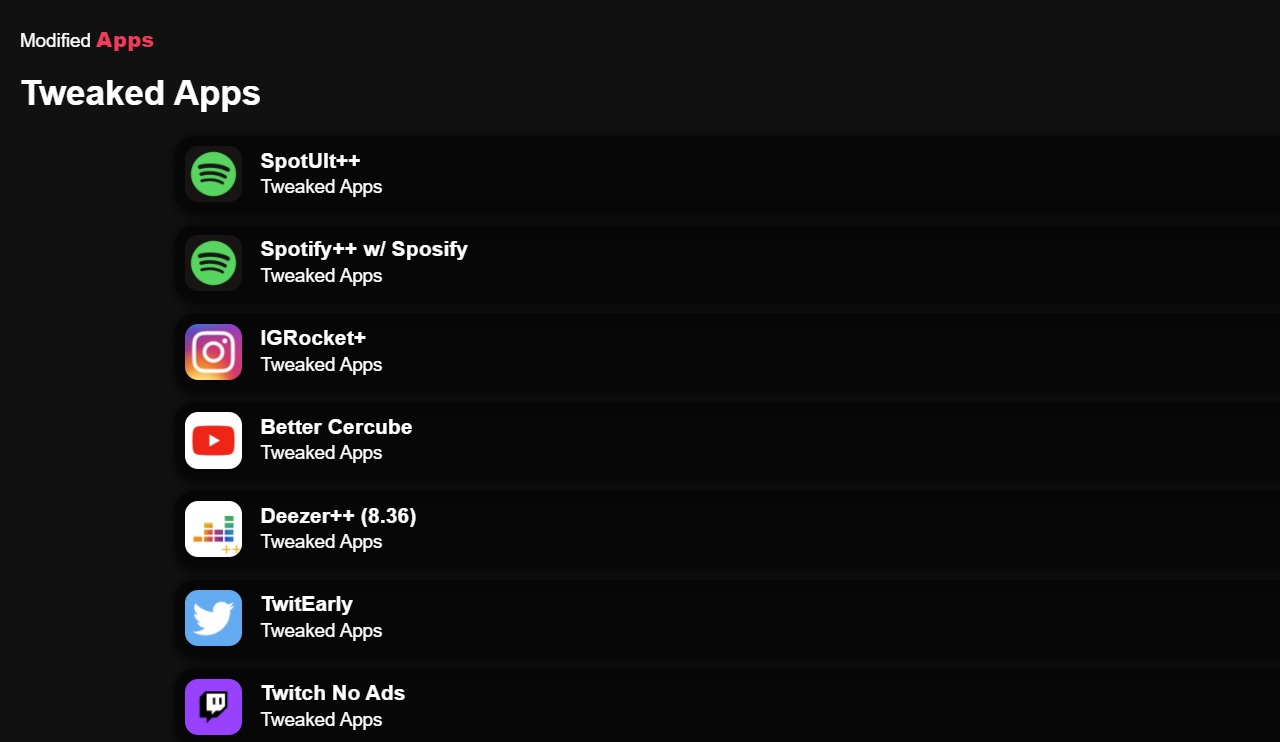1280x742 pixels.
Task: Click the YouTube icon beside Better Cercube
Action: coord(213,440)
